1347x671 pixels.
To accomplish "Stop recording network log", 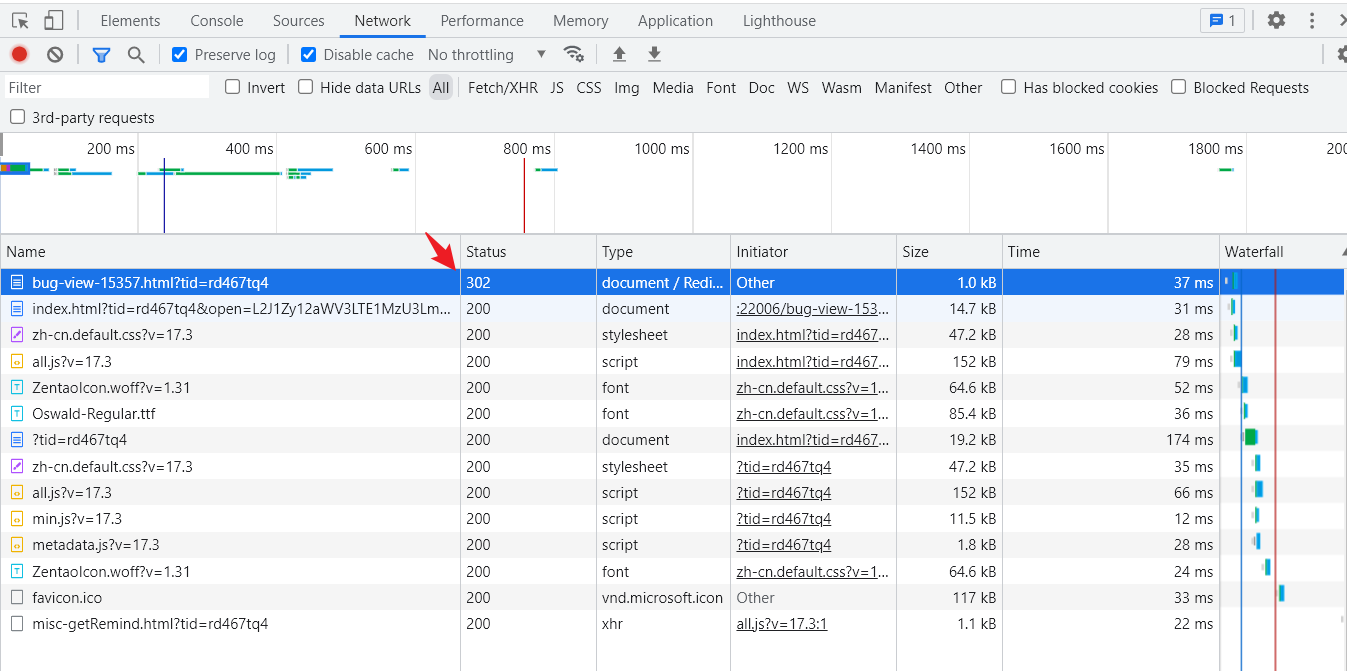I will pos(20,55).
